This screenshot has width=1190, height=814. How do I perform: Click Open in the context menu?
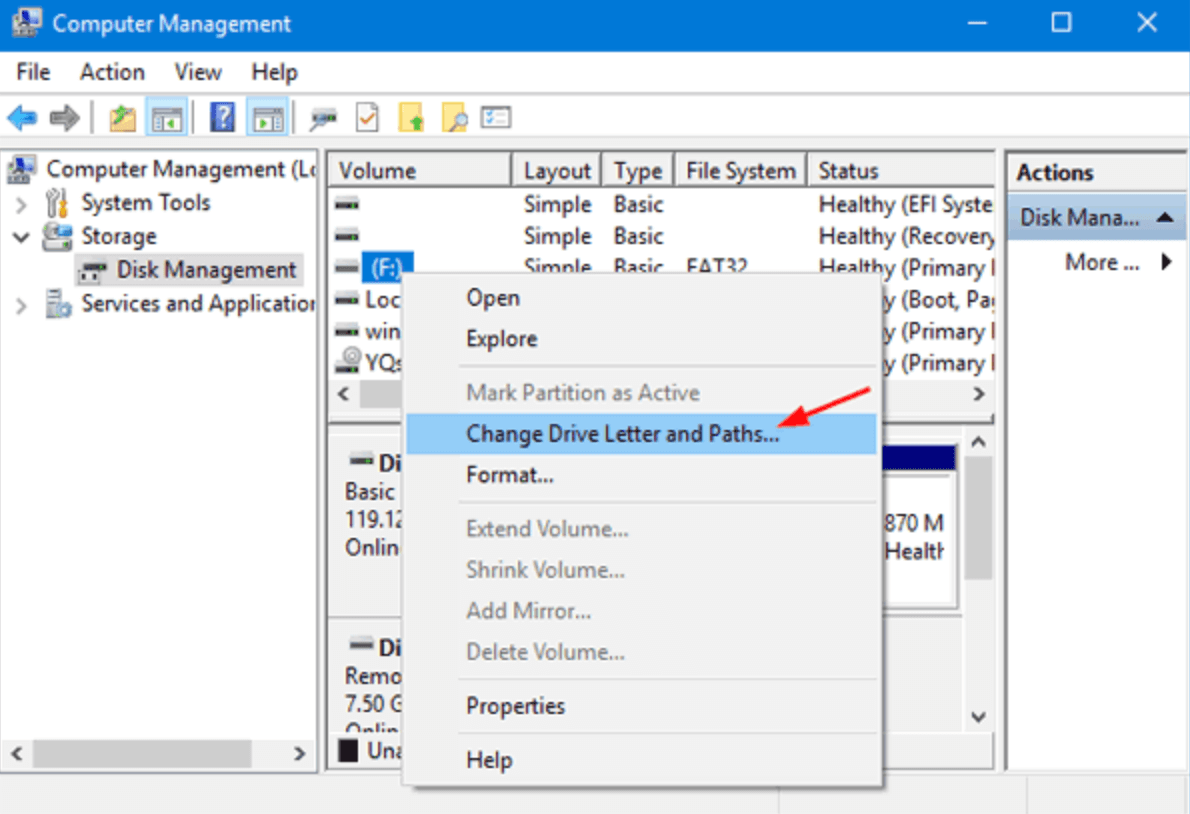[492, 297]
